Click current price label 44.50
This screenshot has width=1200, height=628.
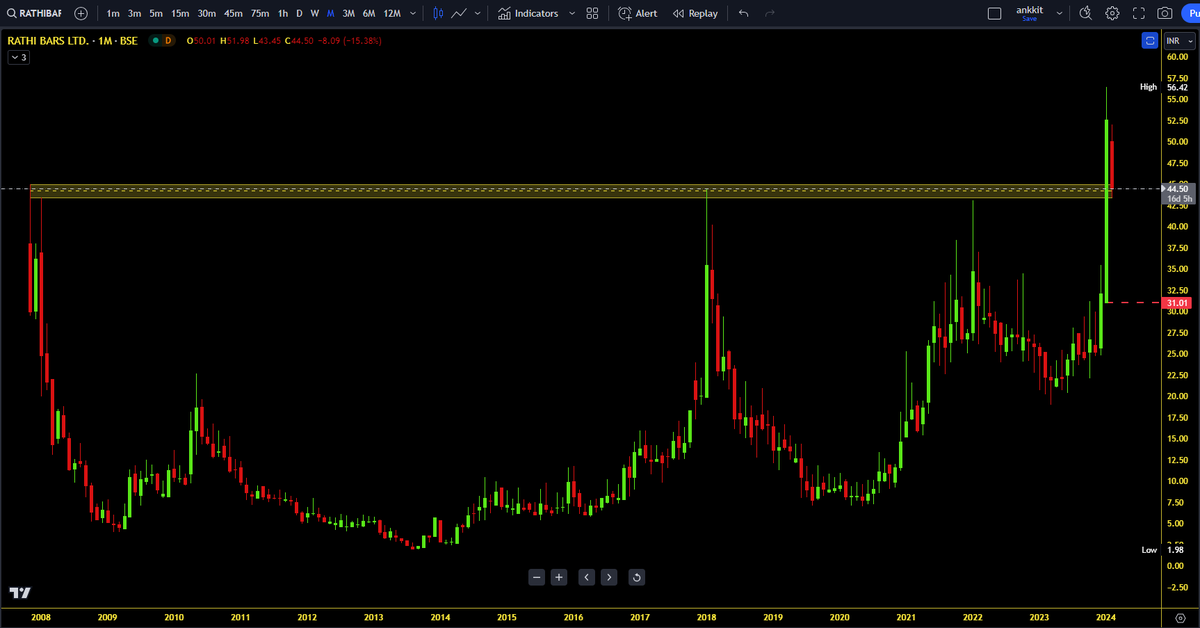click(1176, 188)
